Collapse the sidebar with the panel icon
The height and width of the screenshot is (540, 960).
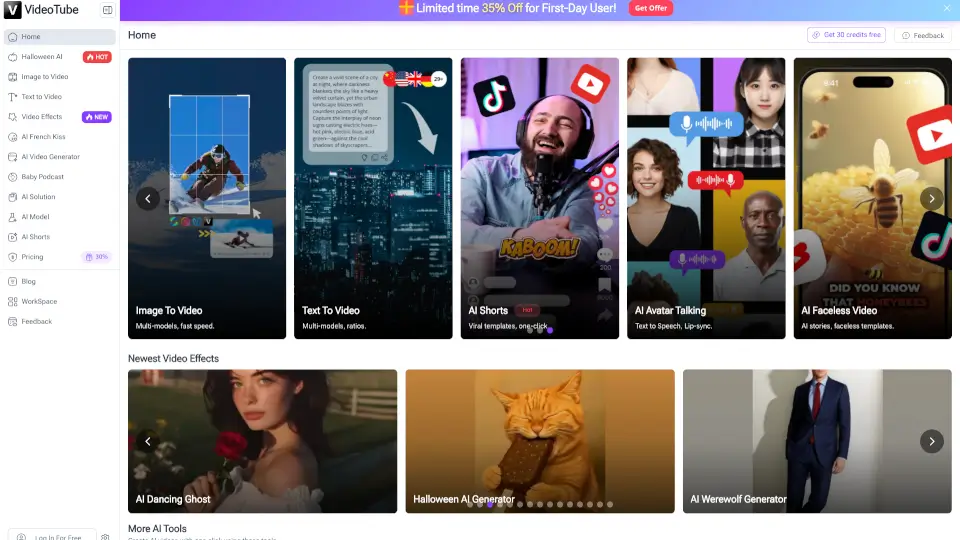pos(107,10)
